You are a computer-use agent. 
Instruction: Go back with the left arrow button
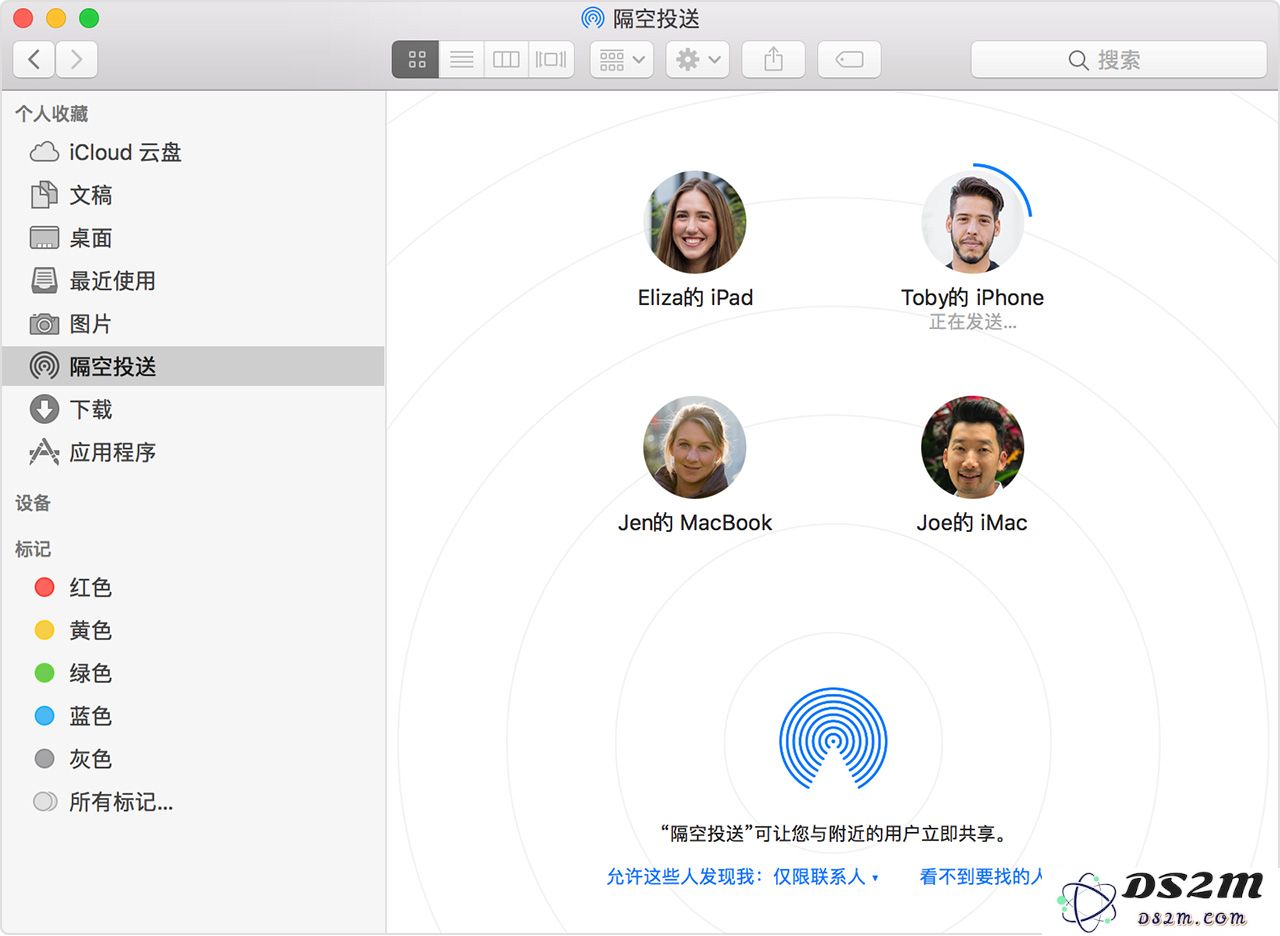tap(34, 60)
